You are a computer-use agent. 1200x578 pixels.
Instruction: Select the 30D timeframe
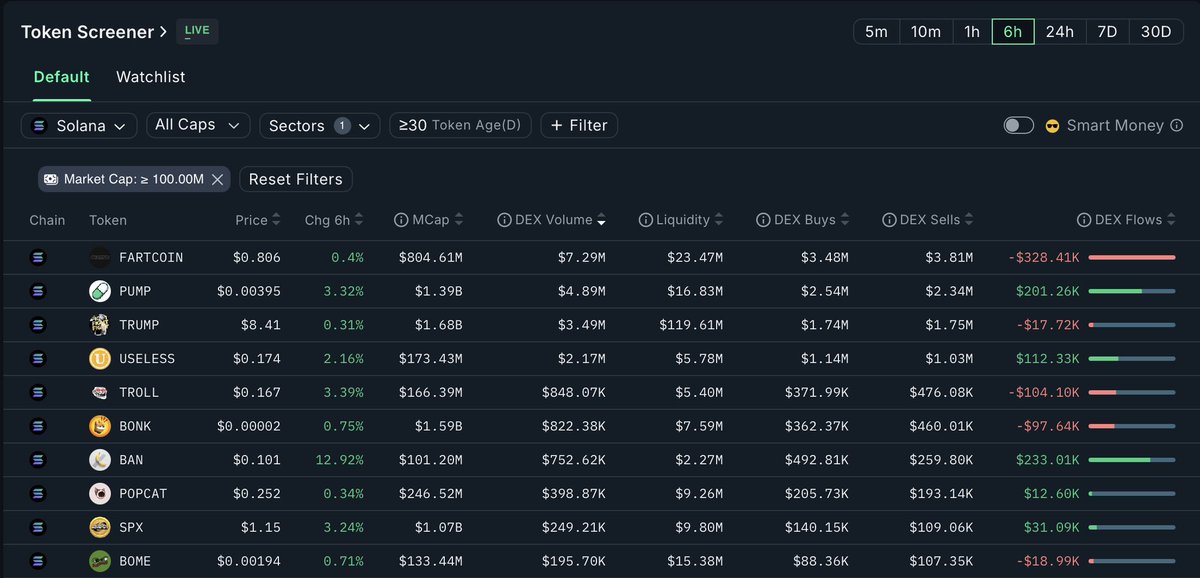pyautogui.click(x=1156, y=32)
